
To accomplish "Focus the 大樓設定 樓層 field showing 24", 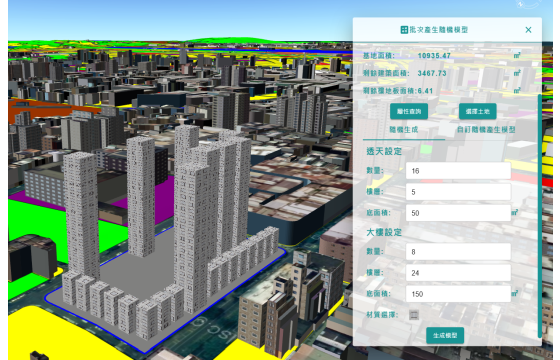I will pos(458,273).
